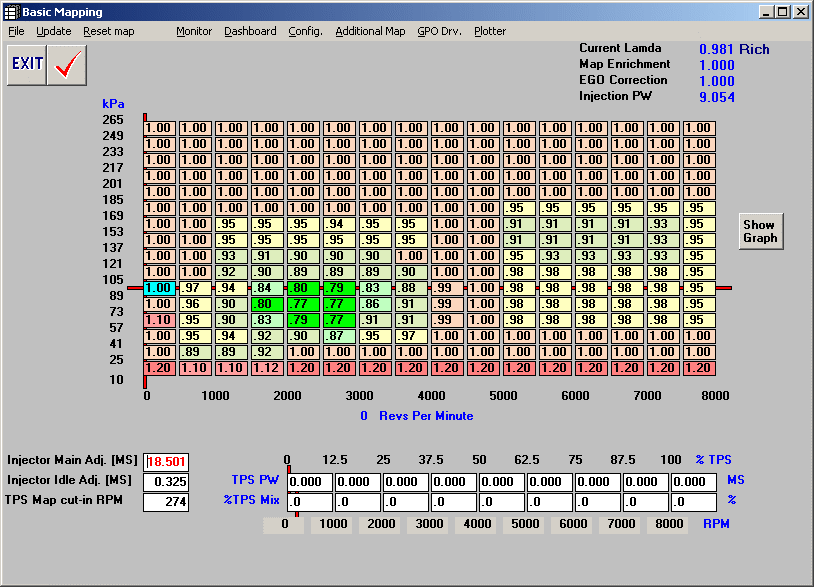Click the 4000 RPM box in the bottom scale
Viewport: 814px width, 587px height.
point(477,524)
